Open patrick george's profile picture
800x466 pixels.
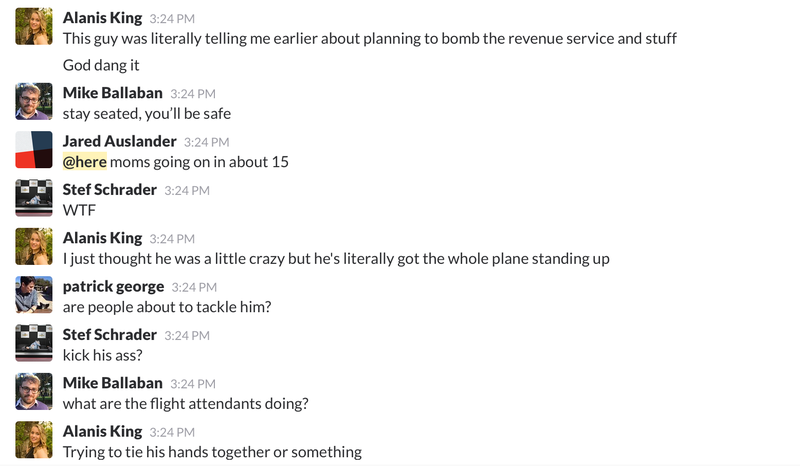(x=34, y=295)
